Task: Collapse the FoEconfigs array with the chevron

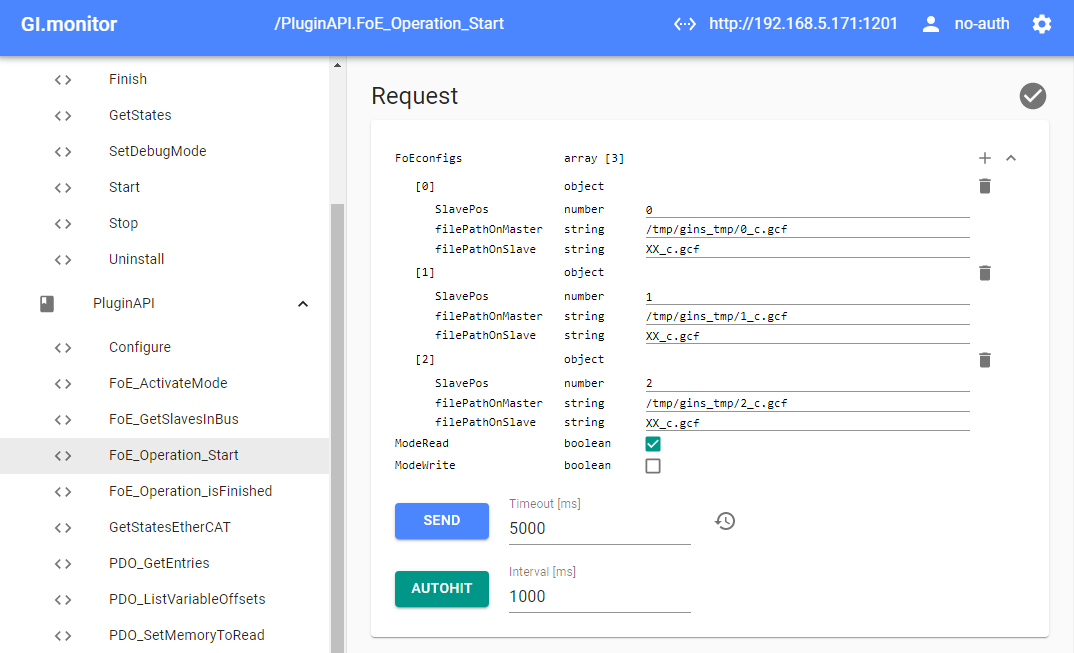Action: coord(1010,158)
